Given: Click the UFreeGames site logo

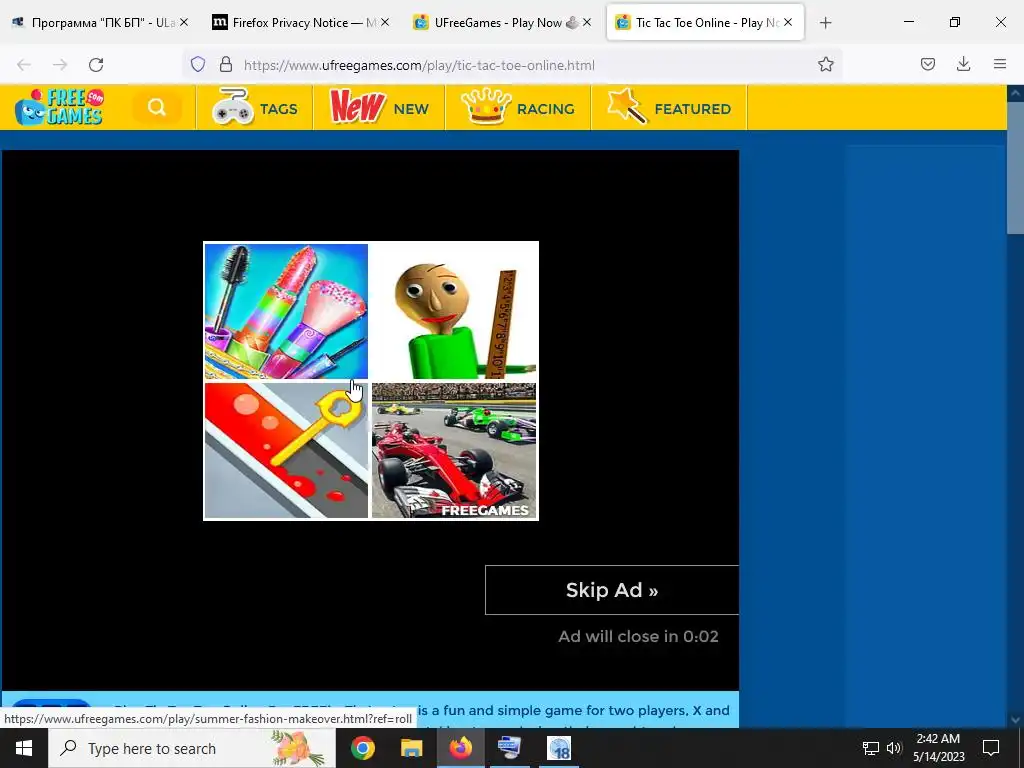Looking at the screenshot, I should point(59,107).
